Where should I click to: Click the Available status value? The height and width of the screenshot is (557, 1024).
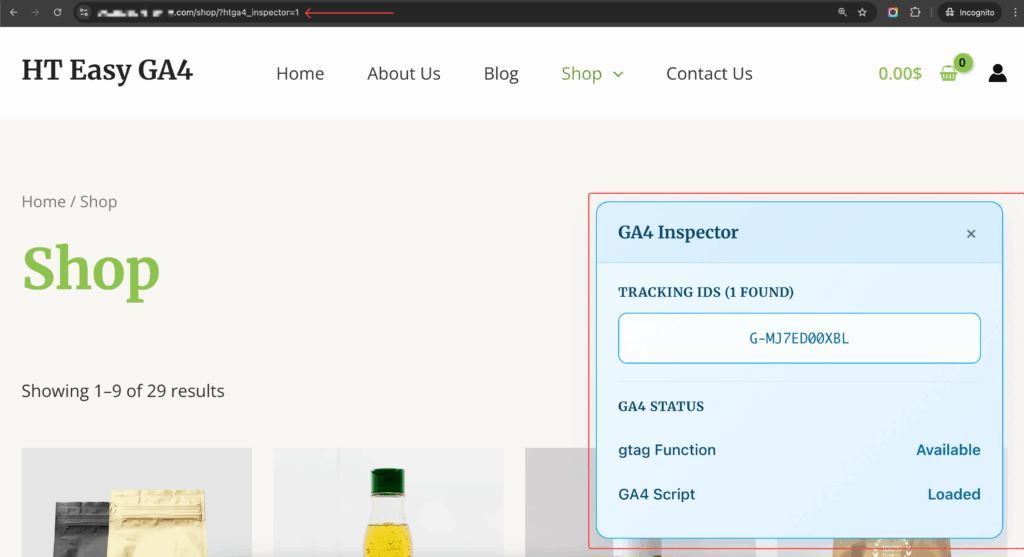coord(948,450)
